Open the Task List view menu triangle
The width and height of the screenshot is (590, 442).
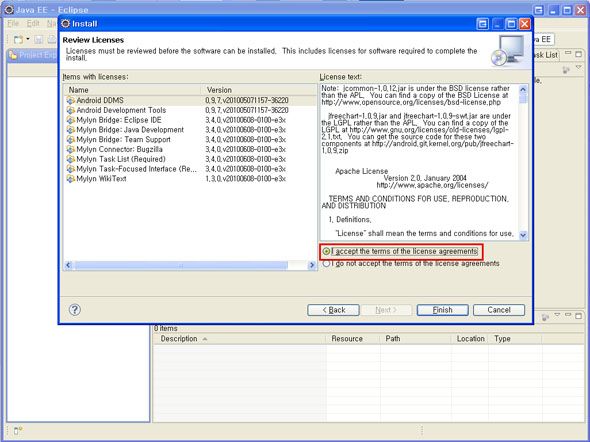point(579,67)
